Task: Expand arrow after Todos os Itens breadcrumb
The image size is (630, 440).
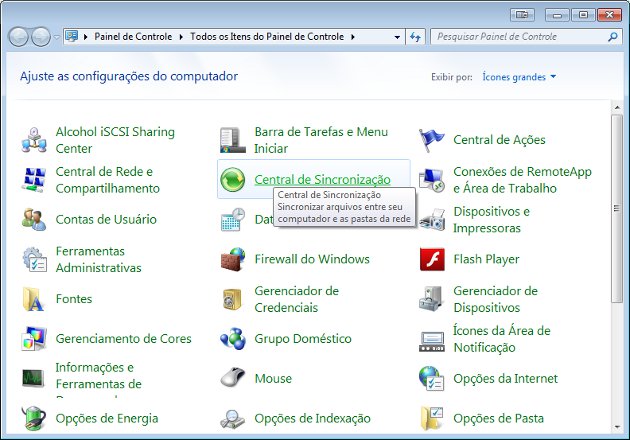Action: pos(353,37)
